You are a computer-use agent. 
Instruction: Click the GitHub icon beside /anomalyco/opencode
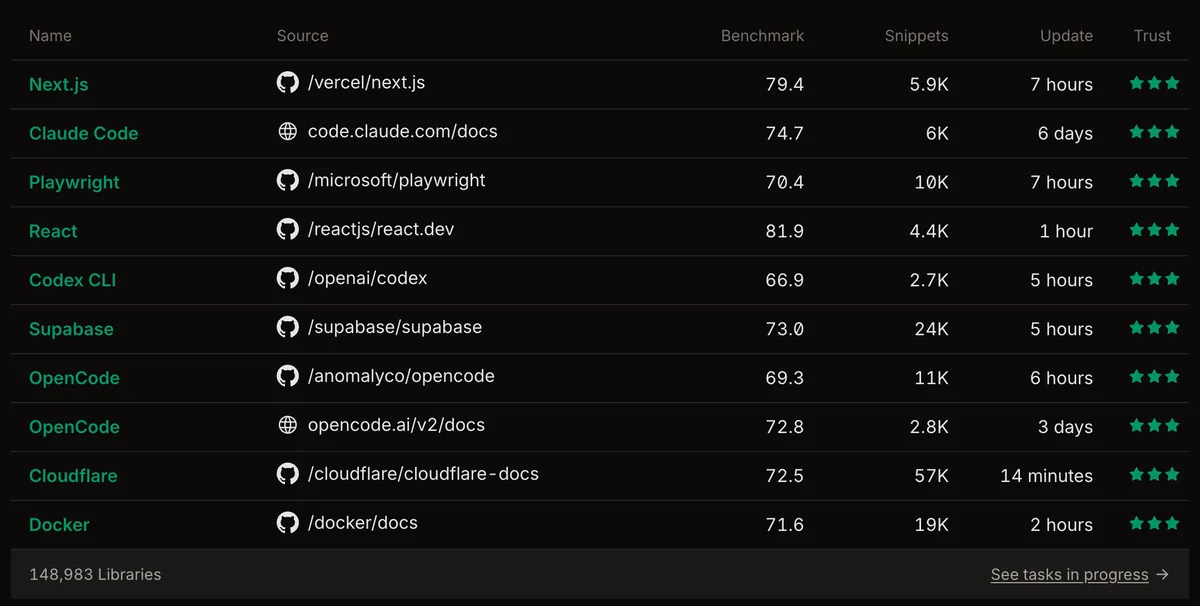click(x=288, y=377)
